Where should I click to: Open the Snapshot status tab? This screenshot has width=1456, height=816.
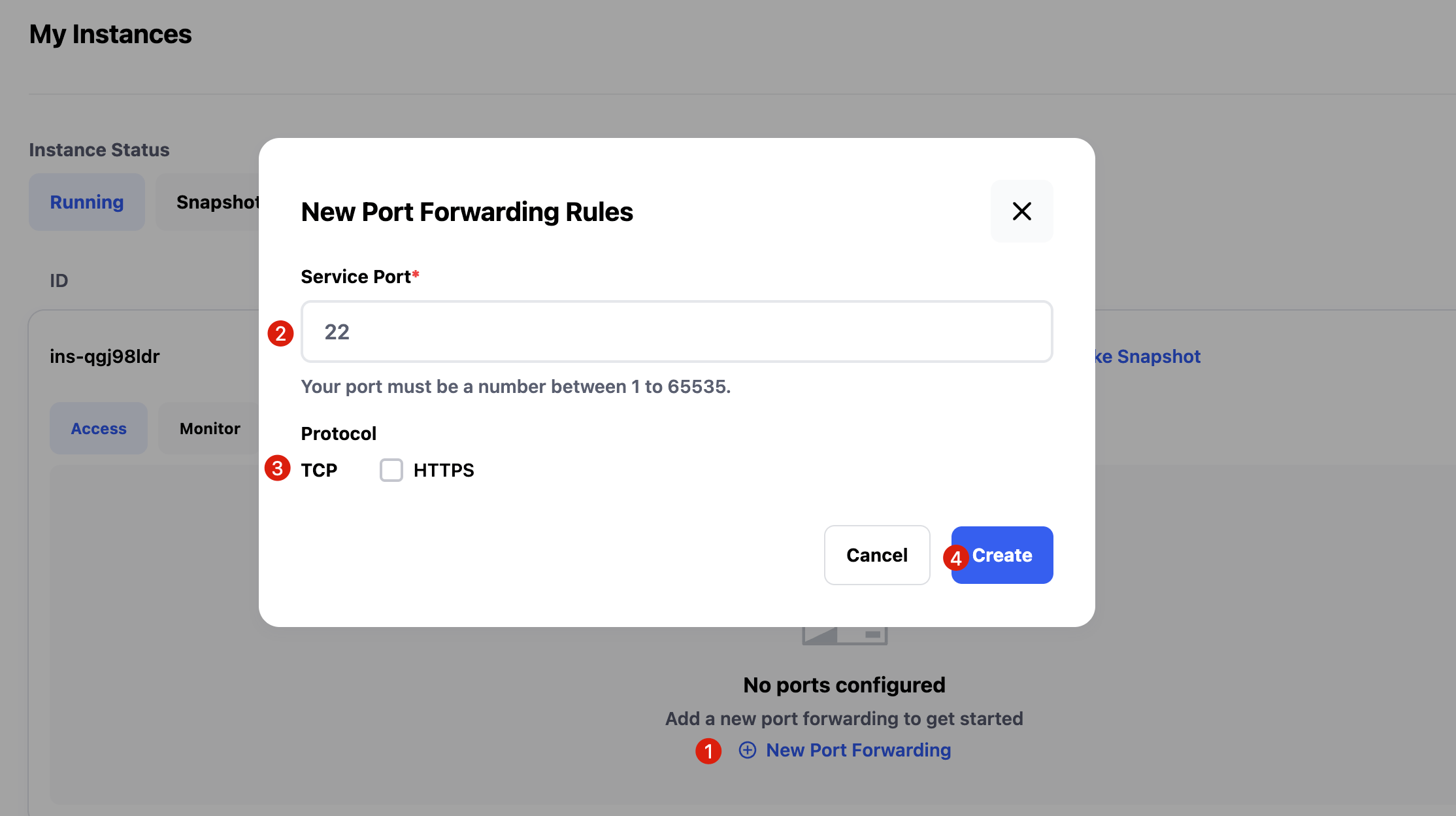[216, 202]
